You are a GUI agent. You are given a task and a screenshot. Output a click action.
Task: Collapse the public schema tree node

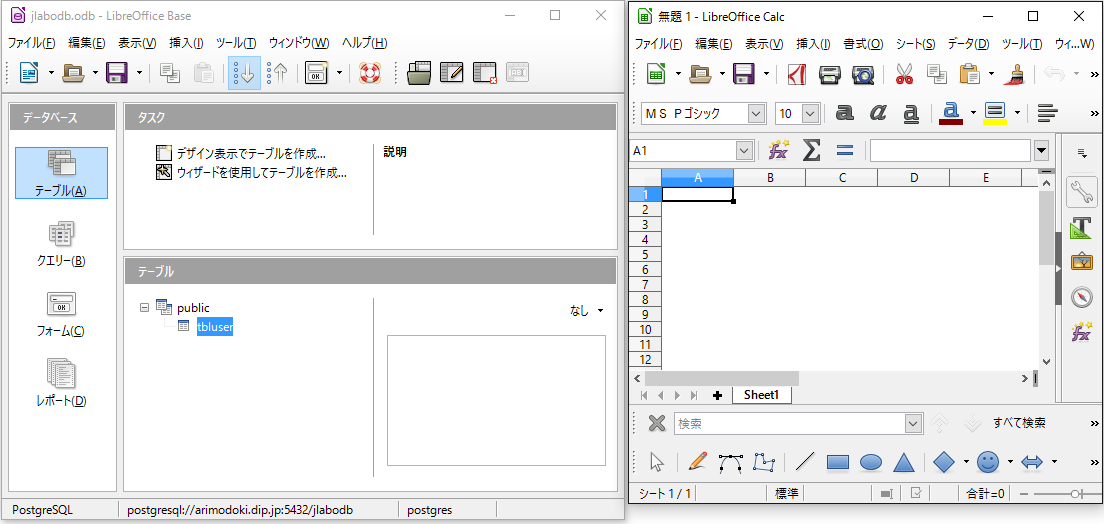point(144,308)
